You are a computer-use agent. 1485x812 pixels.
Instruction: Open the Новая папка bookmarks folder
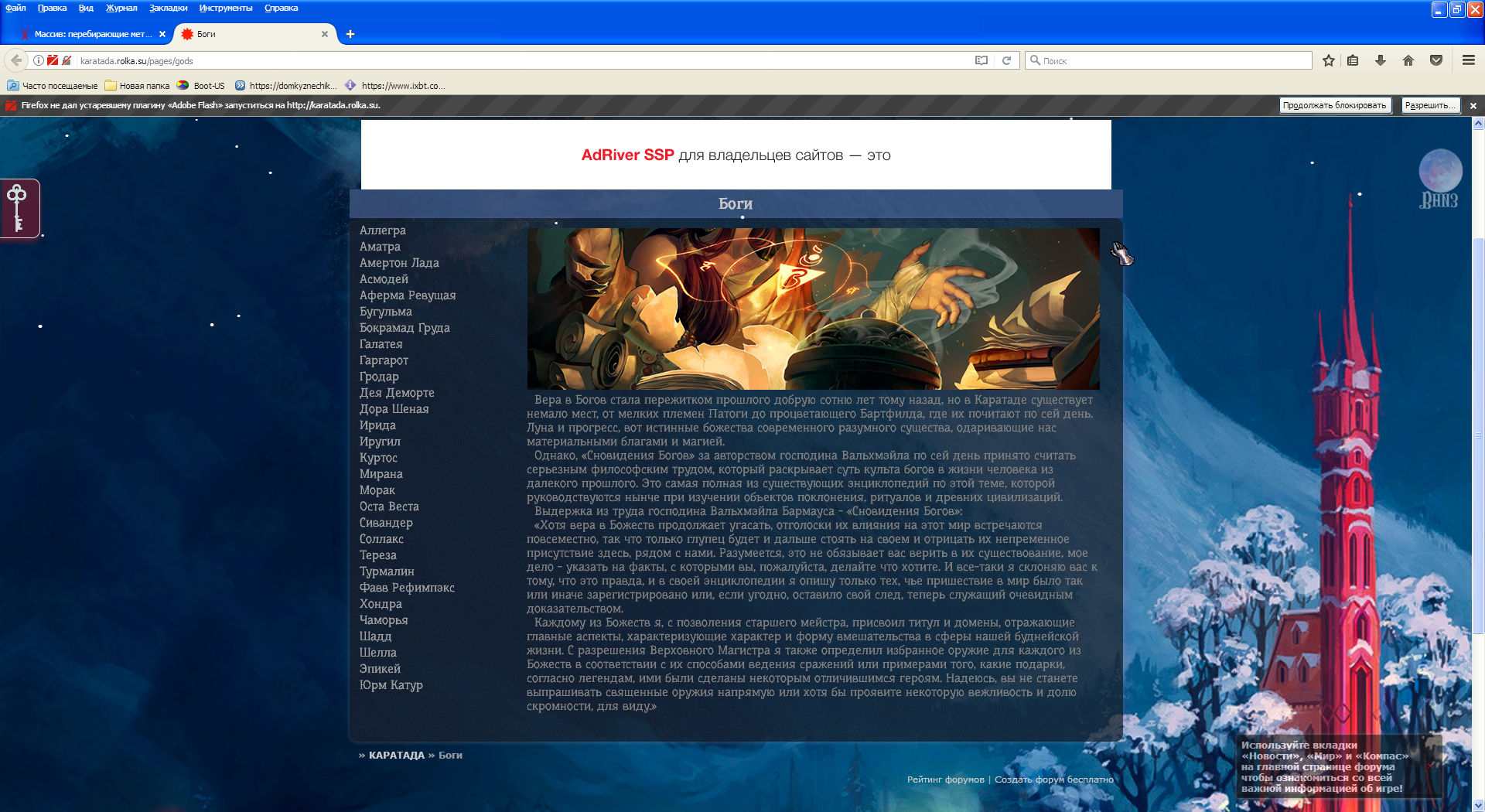click(137, 86)
